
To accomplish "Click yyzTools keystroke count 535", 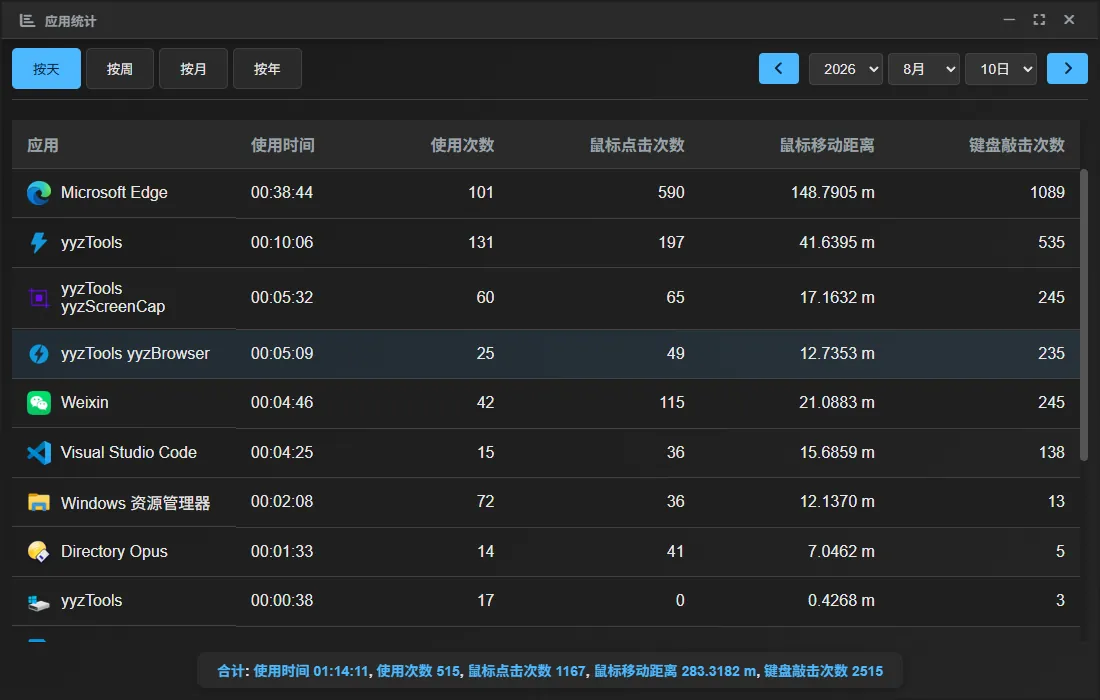I will (x=1052, y=243).
